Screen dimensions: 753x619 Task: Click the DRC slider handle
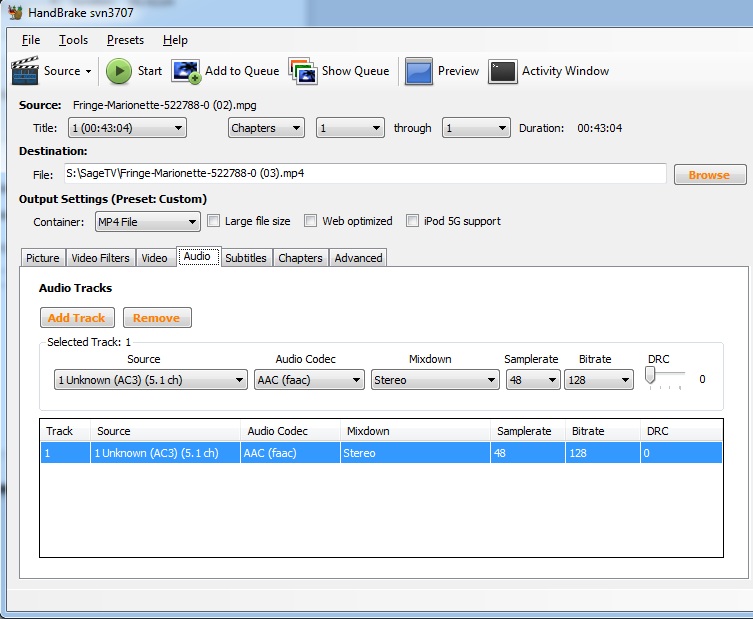coord(650,375)
